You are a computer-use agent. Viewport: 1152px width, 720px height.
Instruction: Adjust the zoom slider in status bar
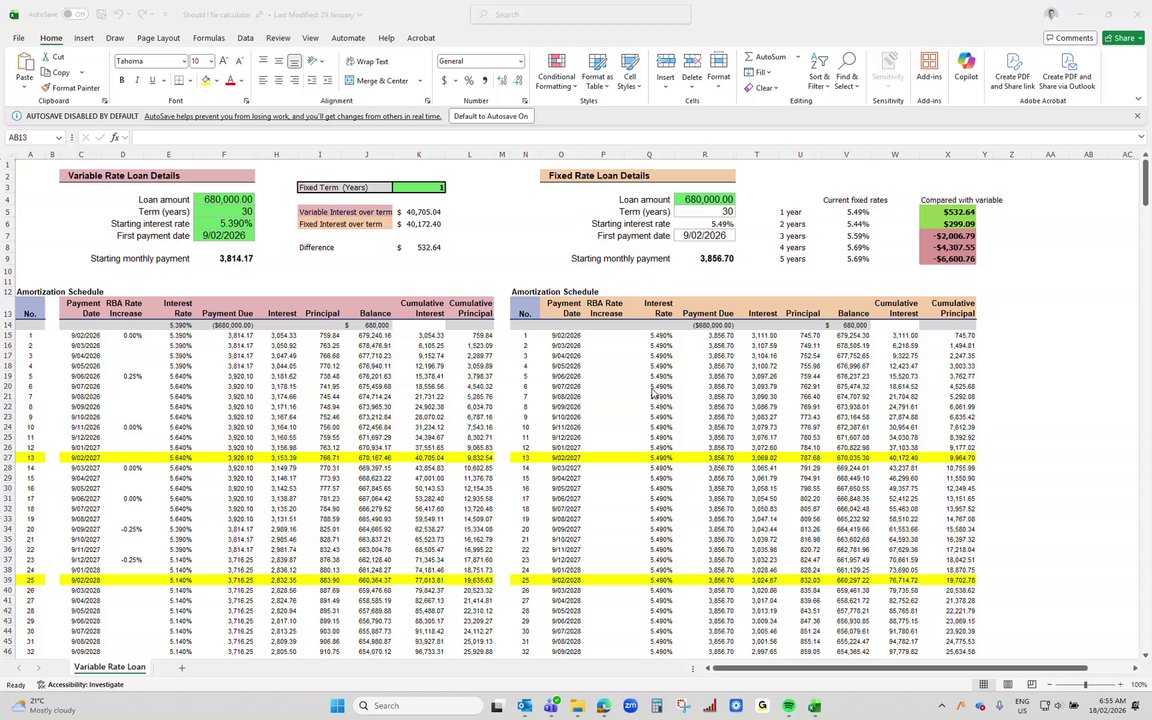[1085, 685]
